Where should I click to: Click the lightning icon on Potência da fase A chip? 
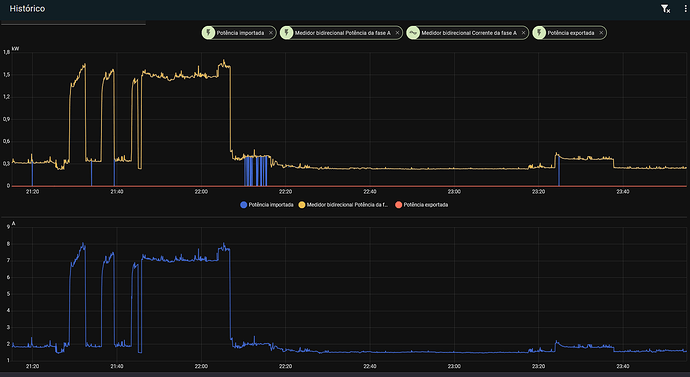(286, 33)
